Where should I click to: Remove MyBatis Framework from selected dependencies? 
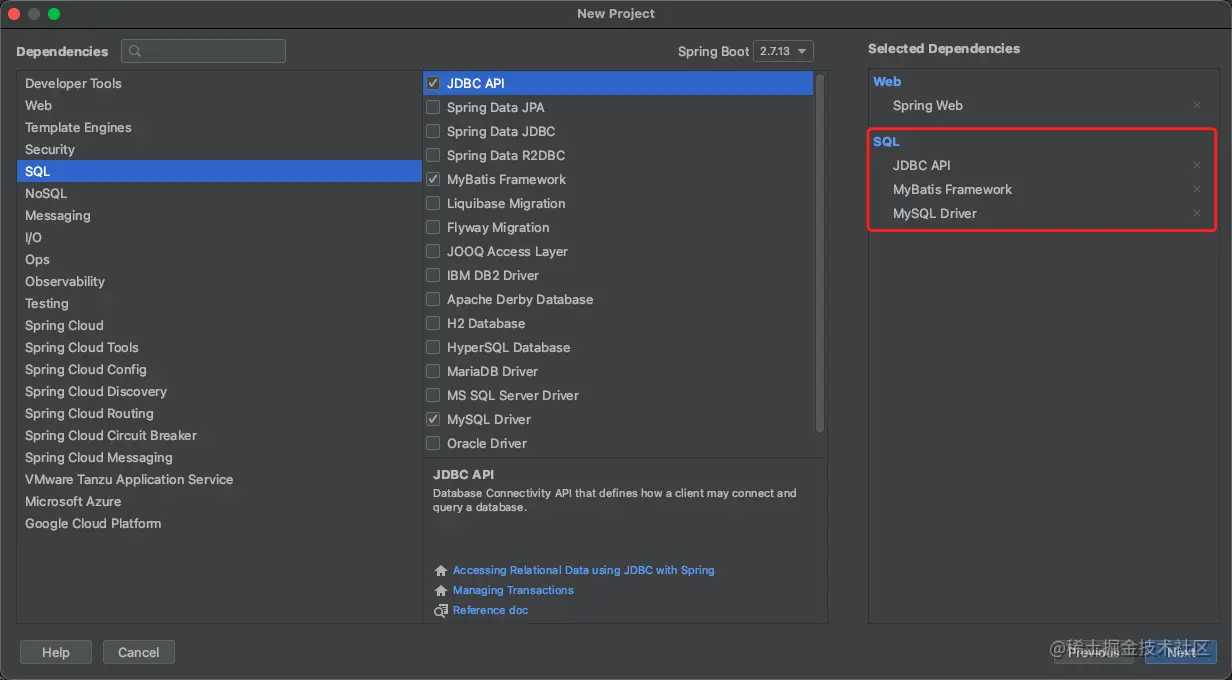pos(1197,189)
